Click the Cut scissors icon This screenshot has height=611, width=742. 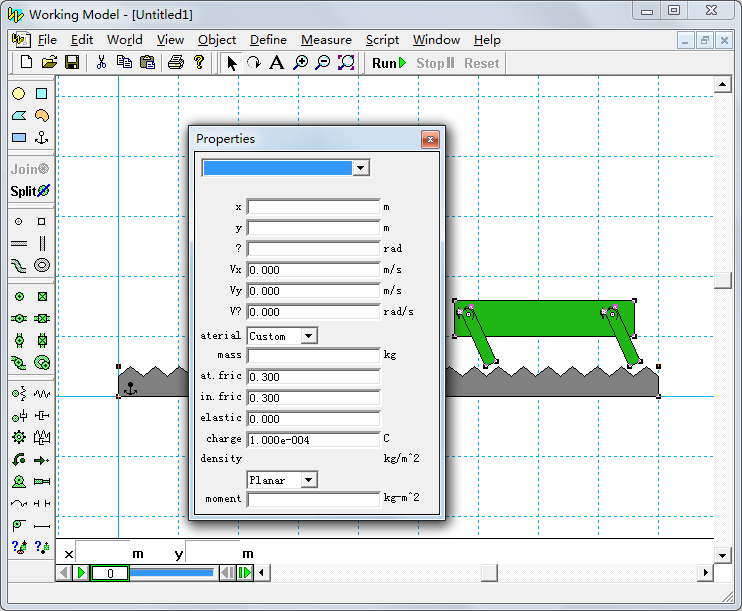101,62
